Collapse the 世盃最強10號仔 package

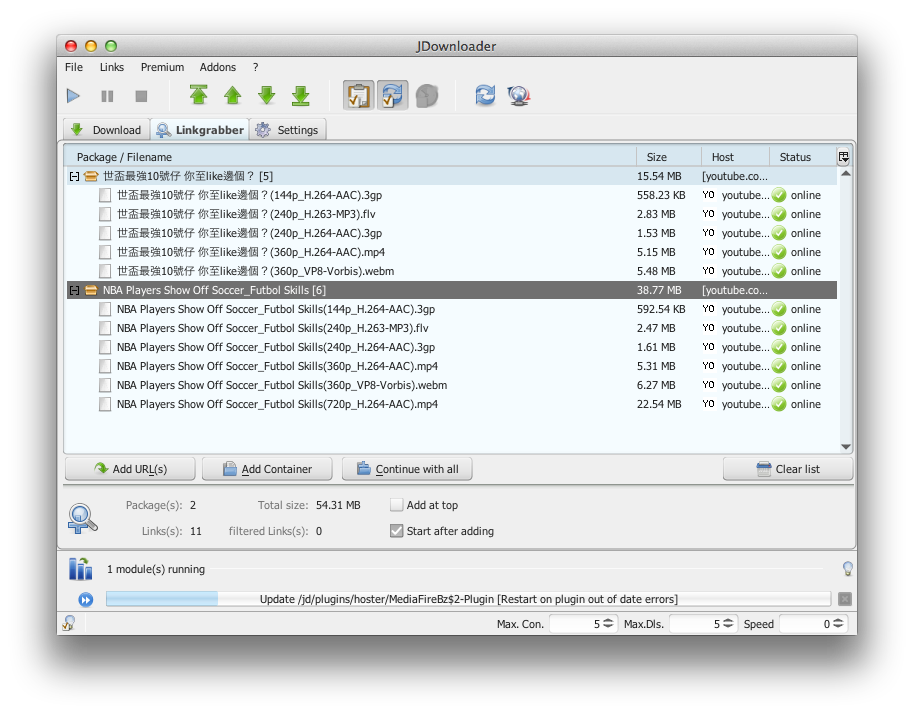click(74, 176)
